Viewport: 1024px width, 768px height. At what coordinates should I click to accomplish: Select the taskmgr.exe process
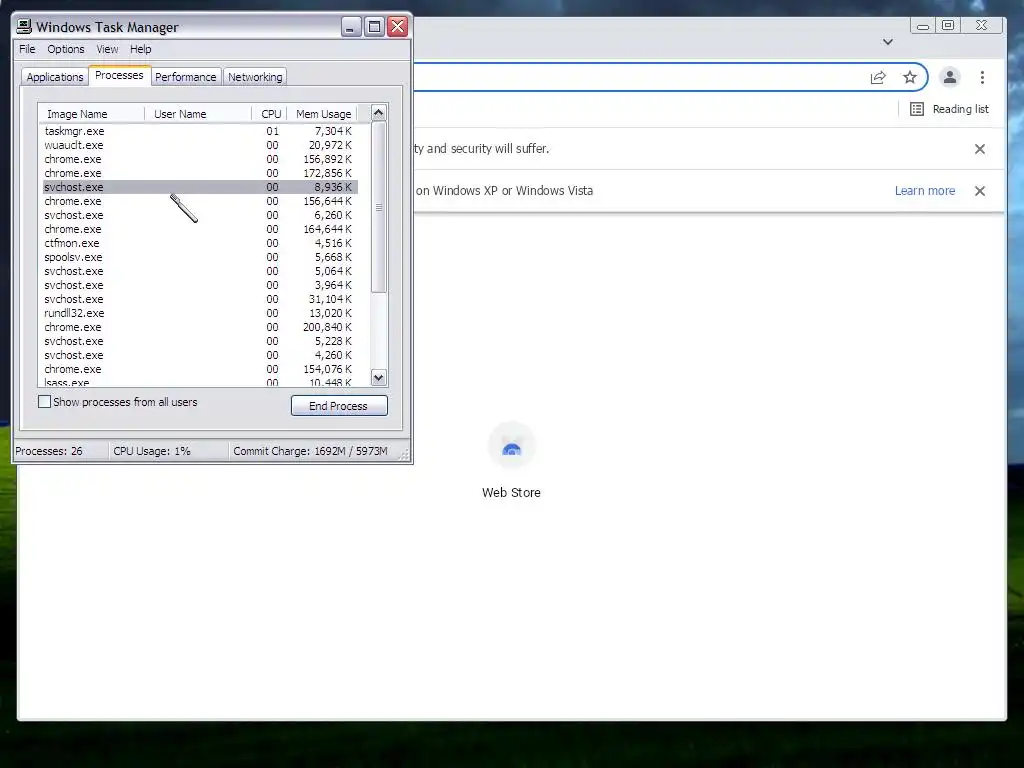tap(200, 131)
